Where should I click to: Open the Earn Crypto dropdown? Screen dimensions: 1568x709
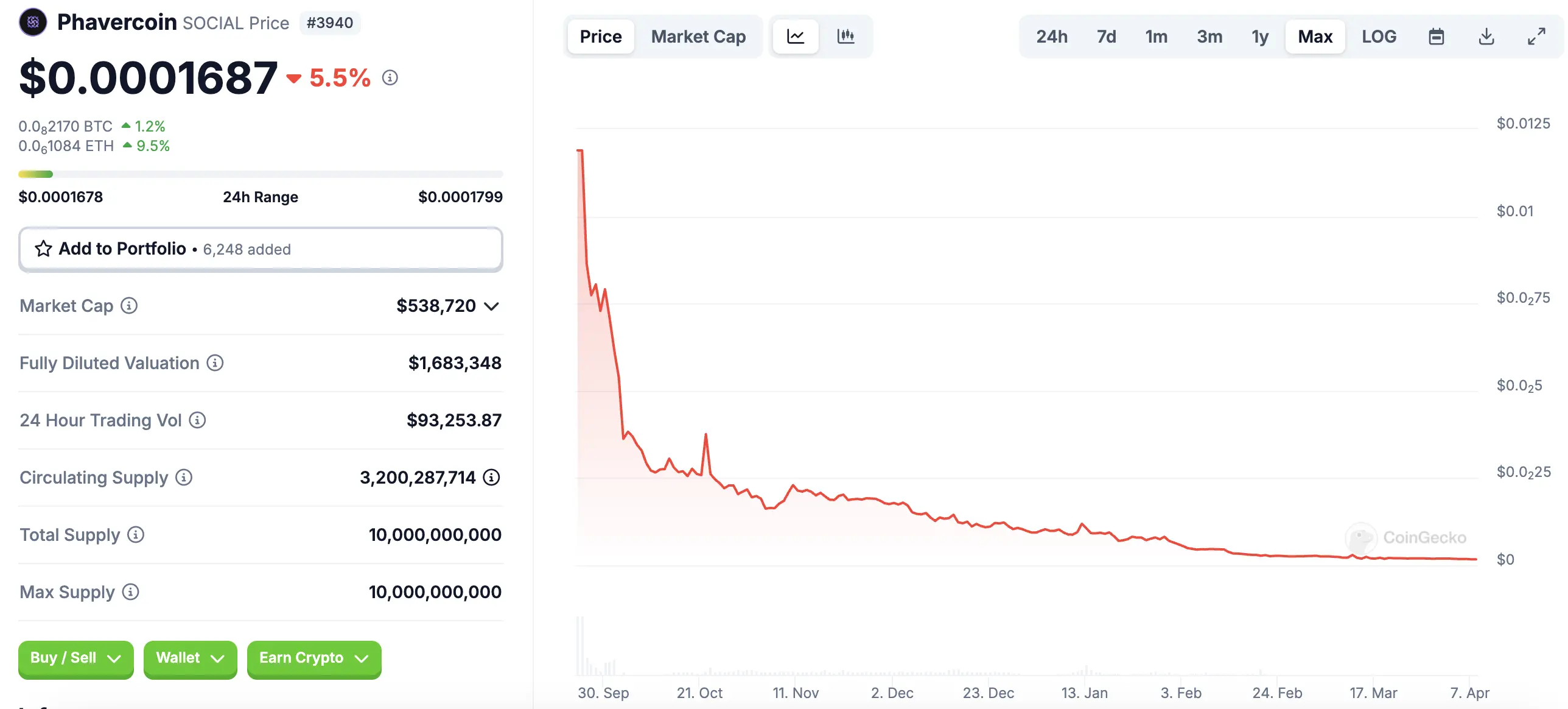point(313,658)
